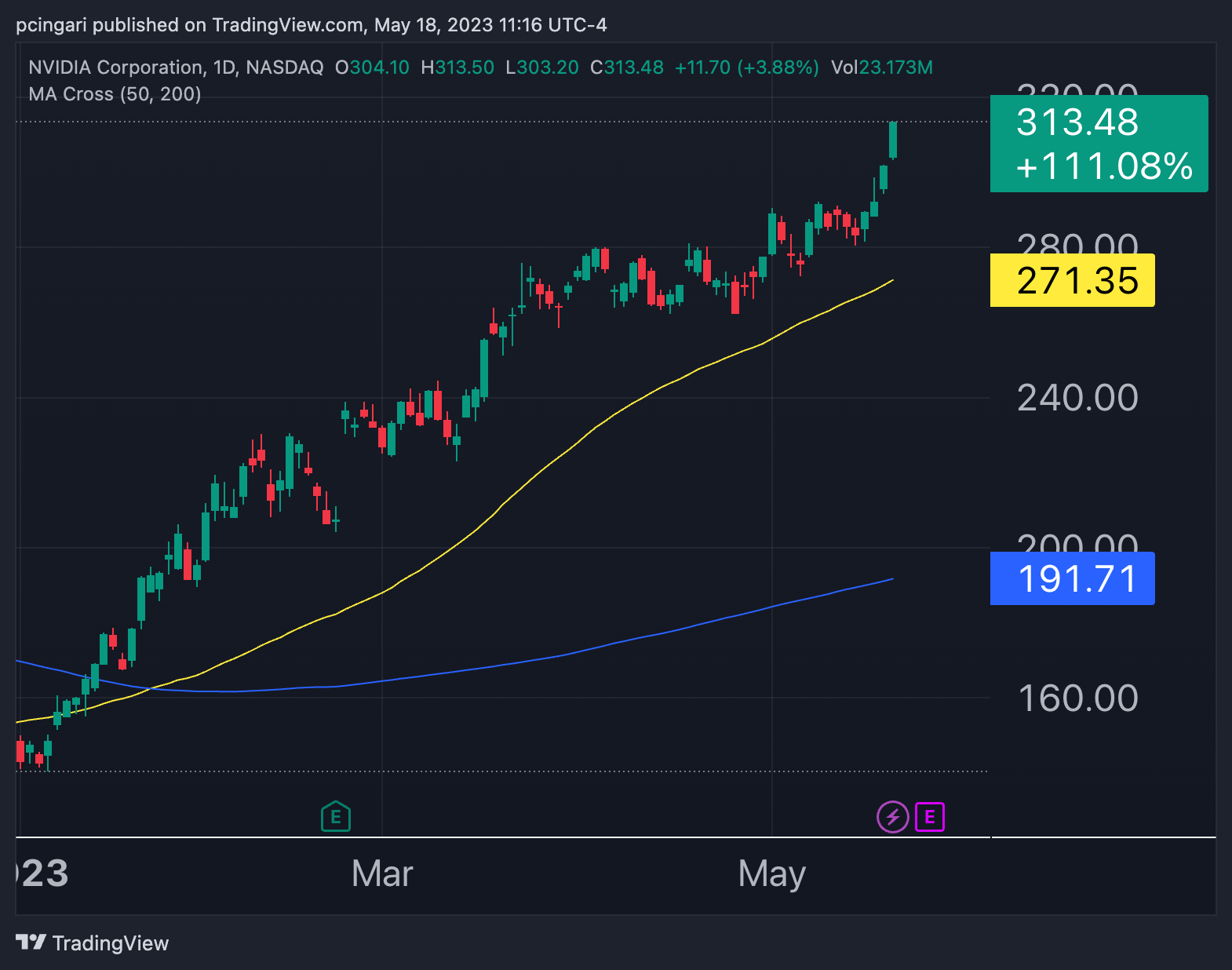Click the 240.00 price axis label
The width and height of the screenshot is (1232, 970).
coord(1077,398)
